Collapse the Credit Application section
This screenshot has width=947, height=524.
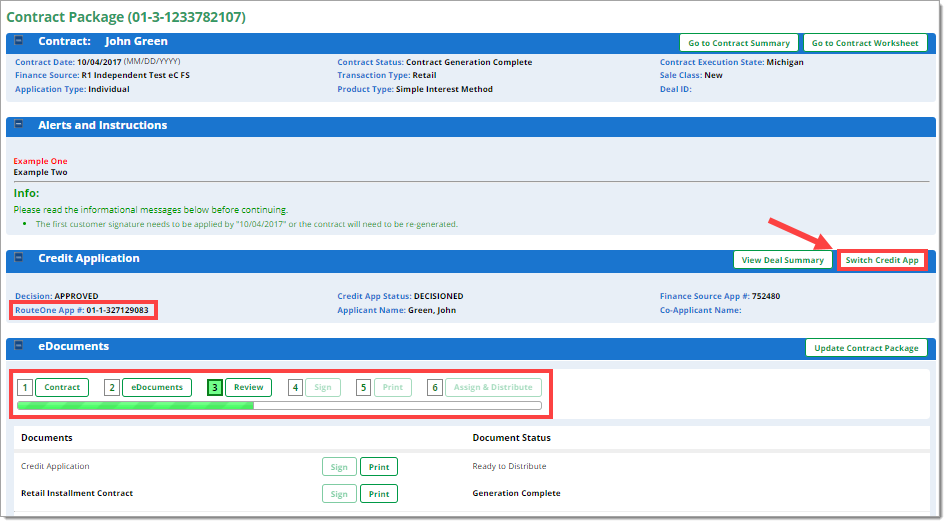coord(18,258)
